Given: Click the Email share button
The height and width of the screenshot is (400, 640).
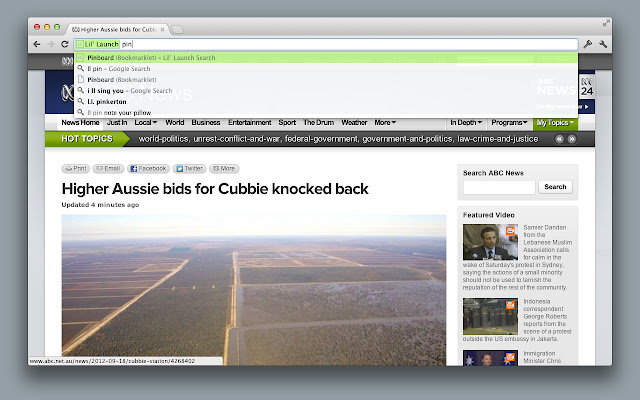Looking at the screenshot, I should pos(109,169).
